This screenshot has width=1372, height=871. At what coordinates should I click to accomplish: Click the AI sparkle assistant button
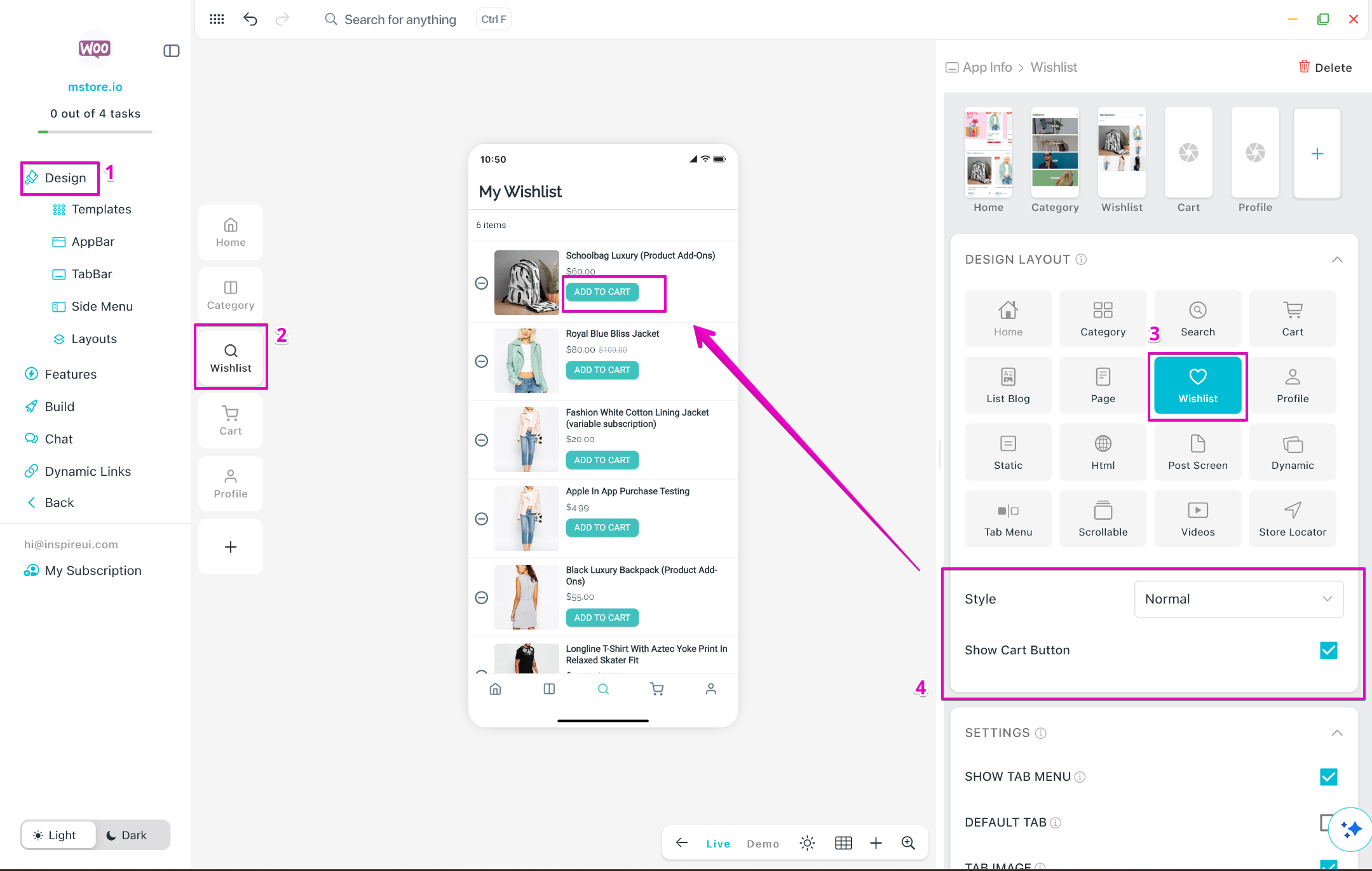(1350, 828)
